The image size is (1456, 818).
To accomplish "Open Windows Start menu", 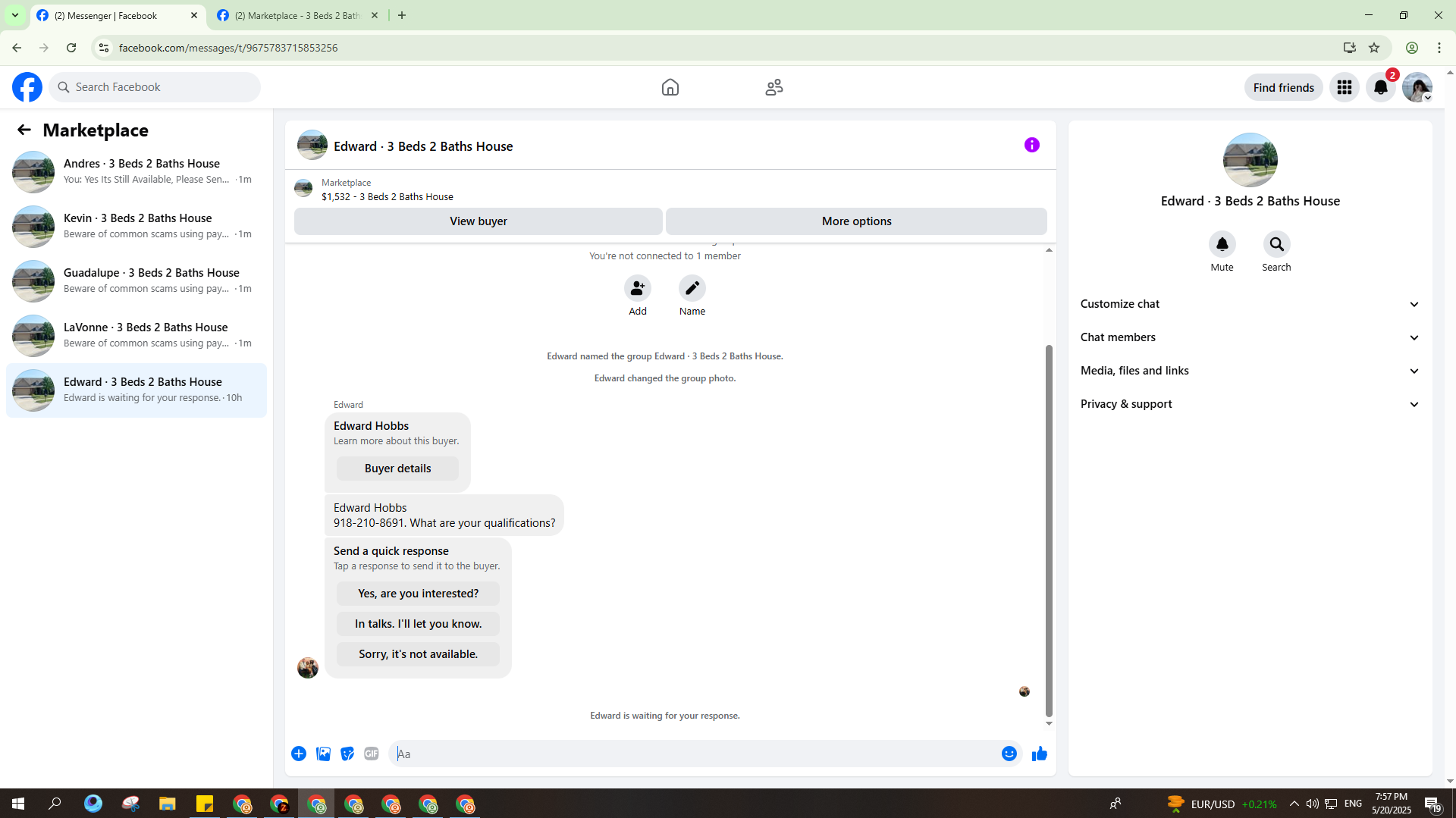I will [18, 804].
